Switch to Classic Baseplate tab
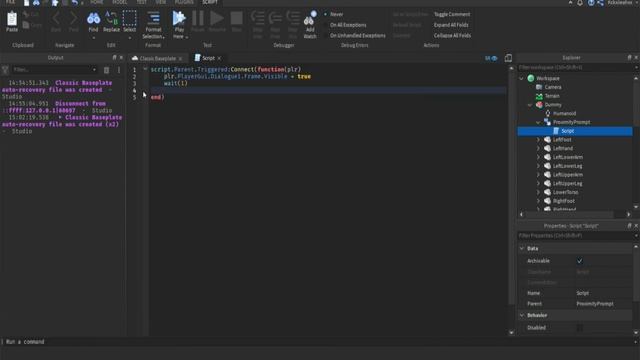Screen dimensions: 640x360 tap(158, 58)
